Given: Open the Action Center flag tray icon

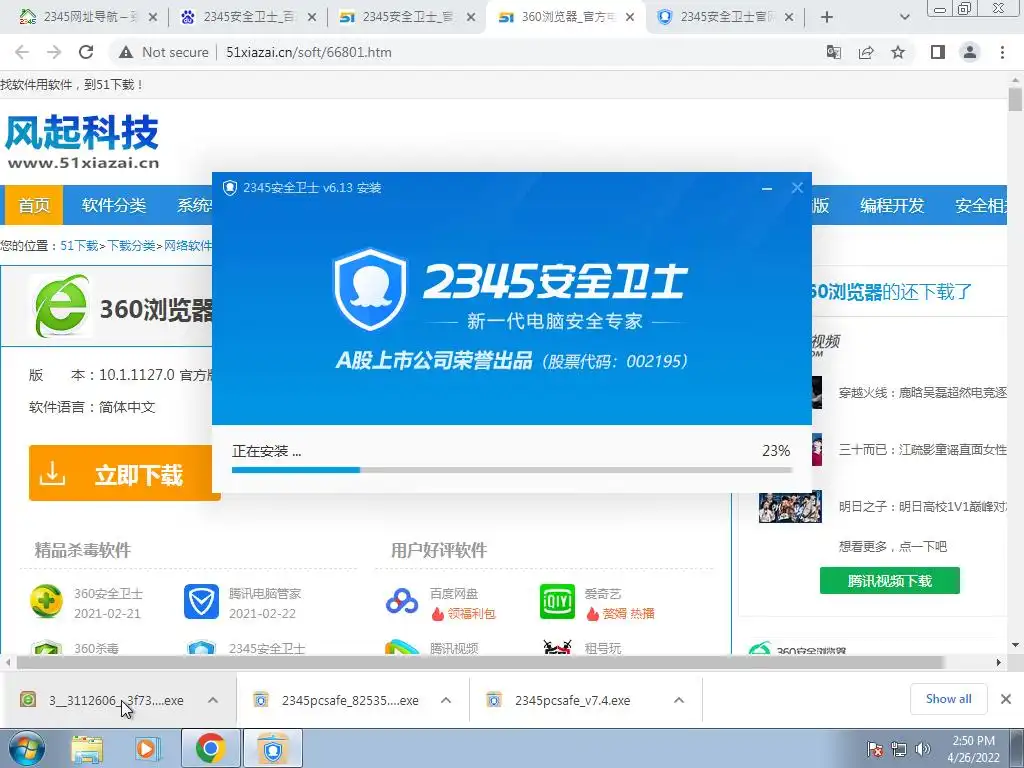Looking at the screenshot, I should [x=875, y=750].
